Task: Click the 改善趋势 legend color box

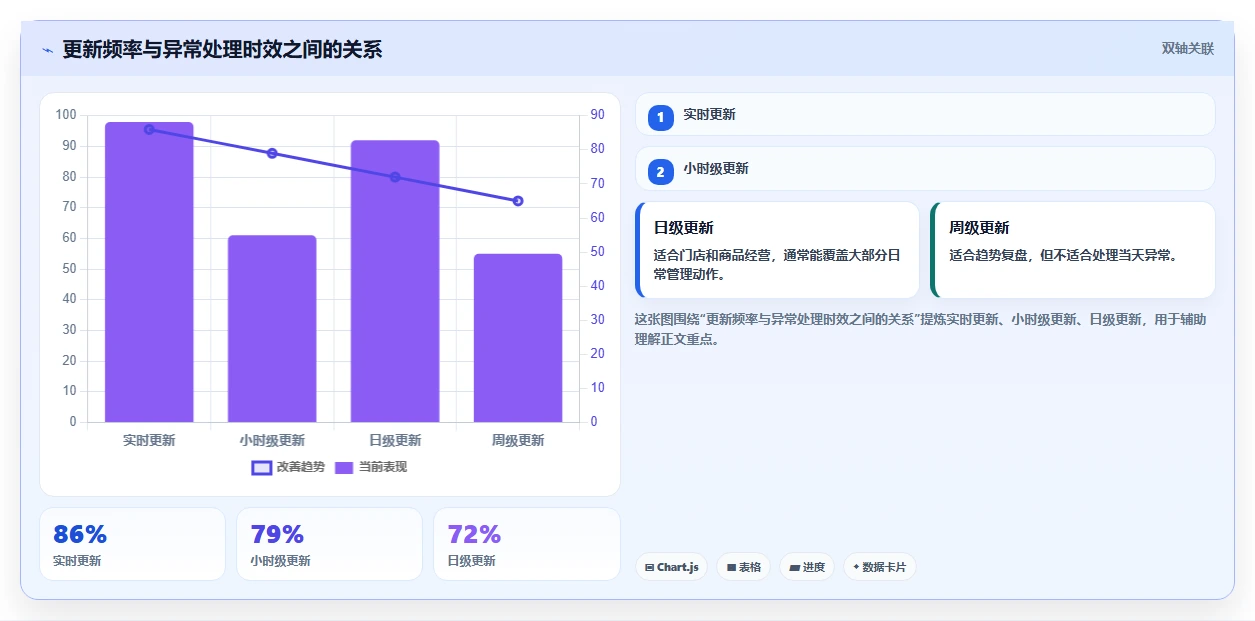Action: [x=262, y=467]
